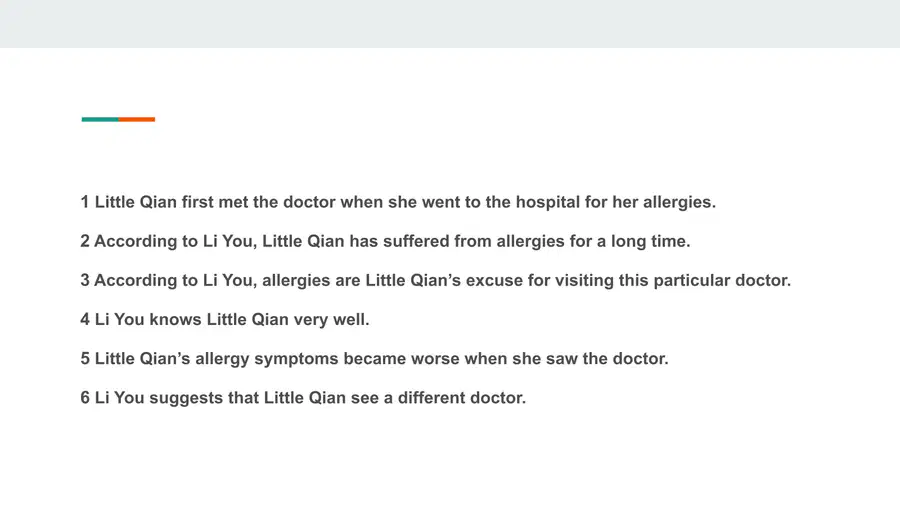Click the number 5 before the fifth sentence
900x506 pixels.
85,358
